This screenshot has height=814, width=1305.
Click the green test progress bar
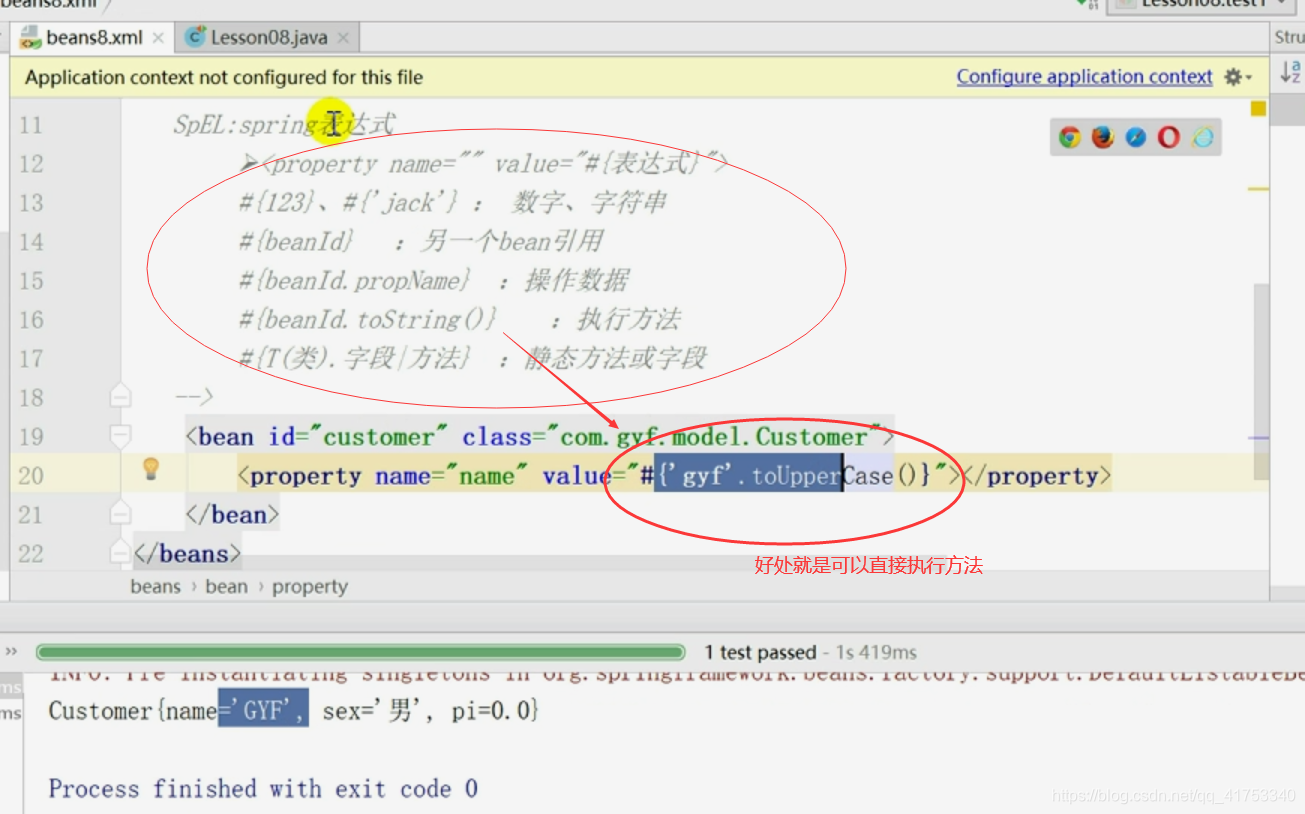360,652
